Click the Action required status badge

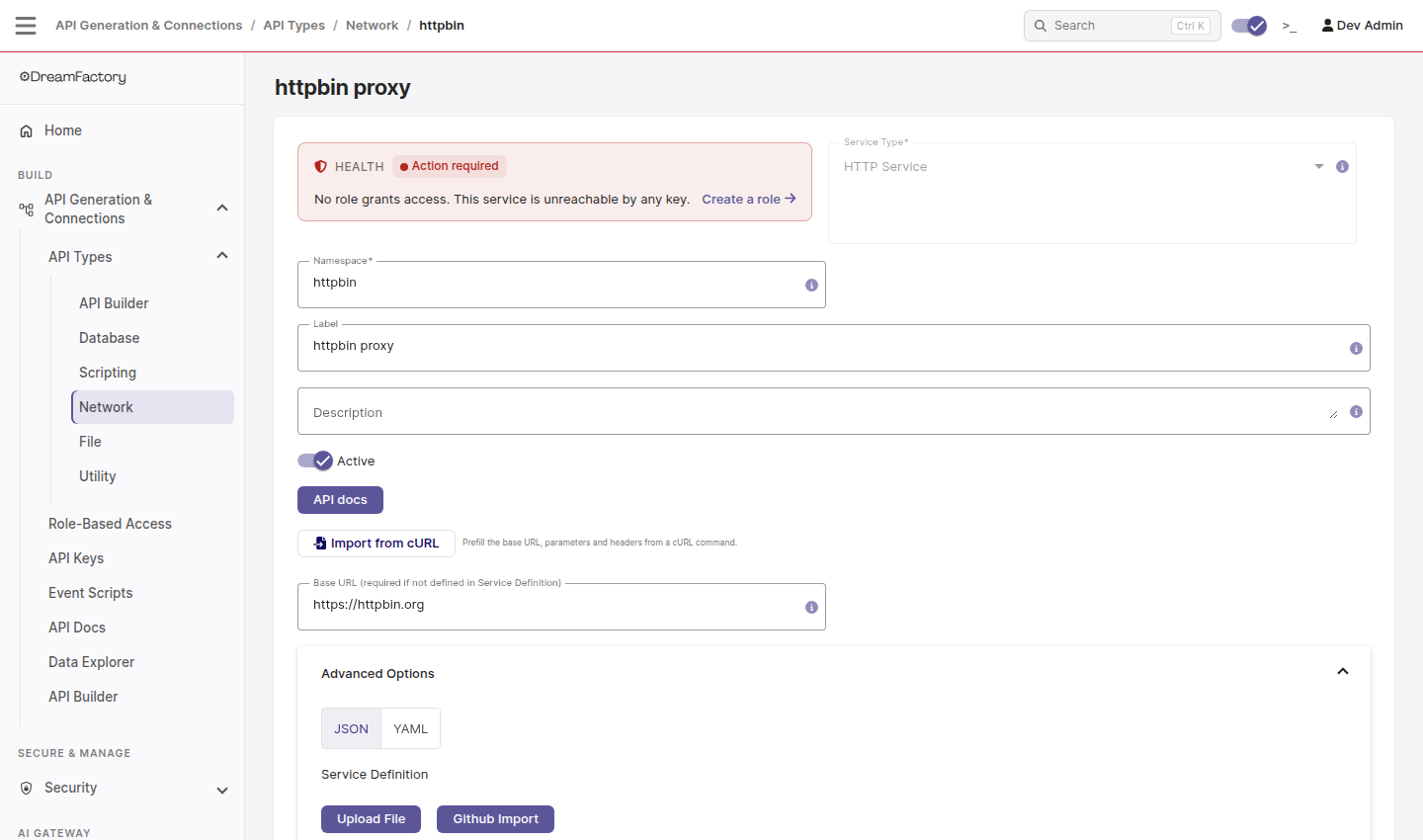point(450,166)
